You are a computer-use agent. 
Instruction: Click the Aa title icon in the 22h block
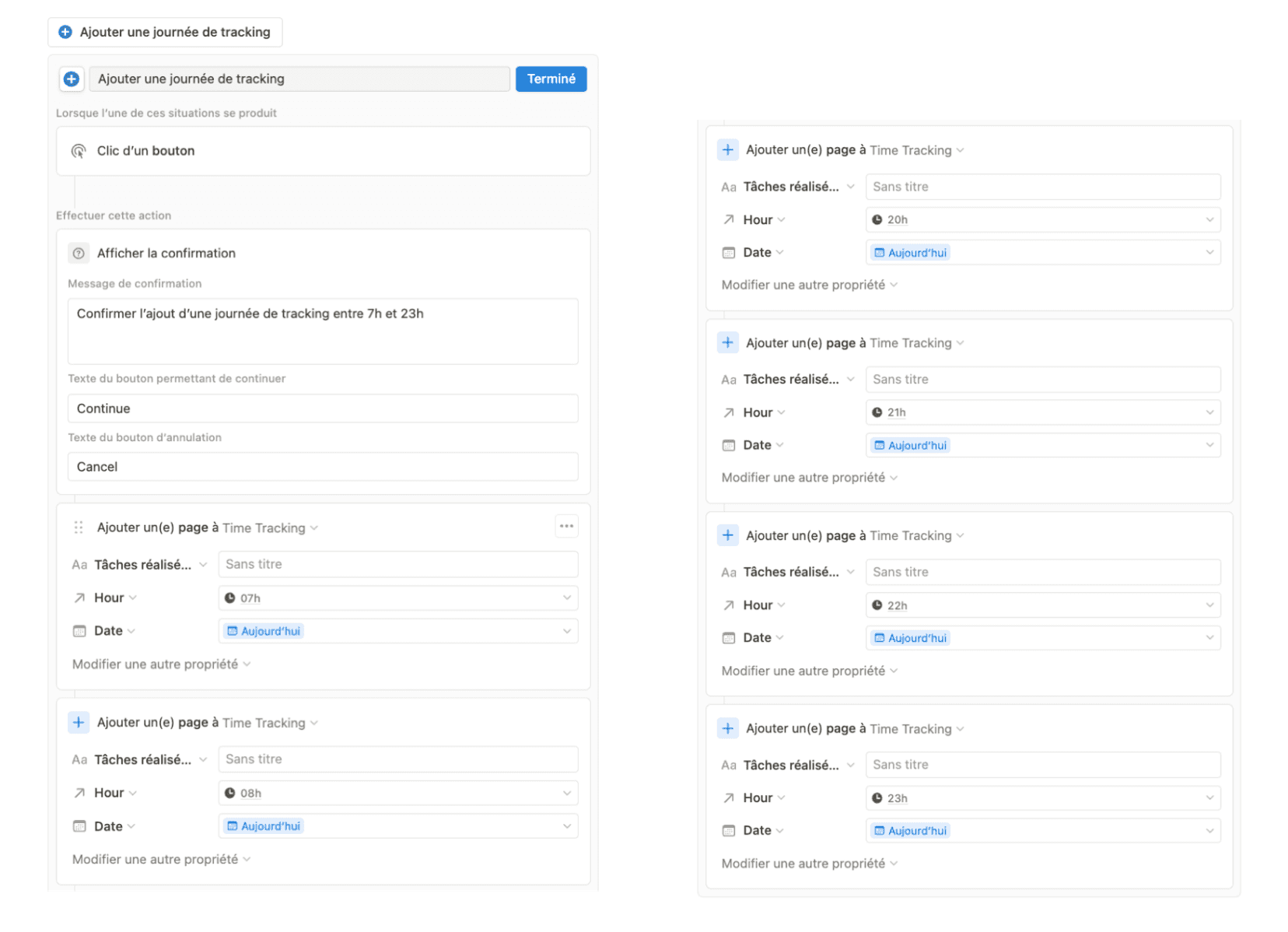click(729, 573)
